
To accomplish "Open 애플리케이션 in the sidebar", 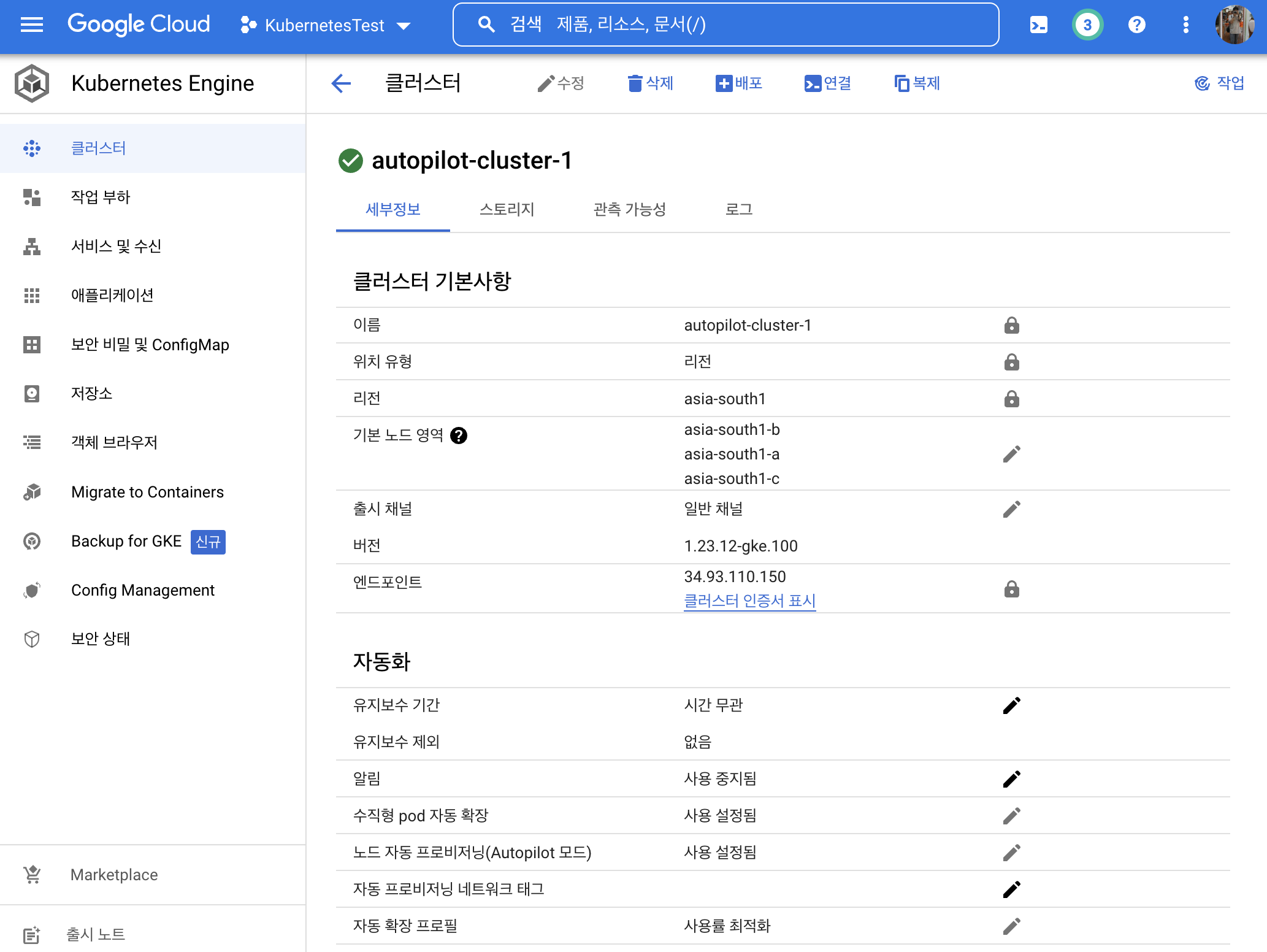I will (153, 296).
